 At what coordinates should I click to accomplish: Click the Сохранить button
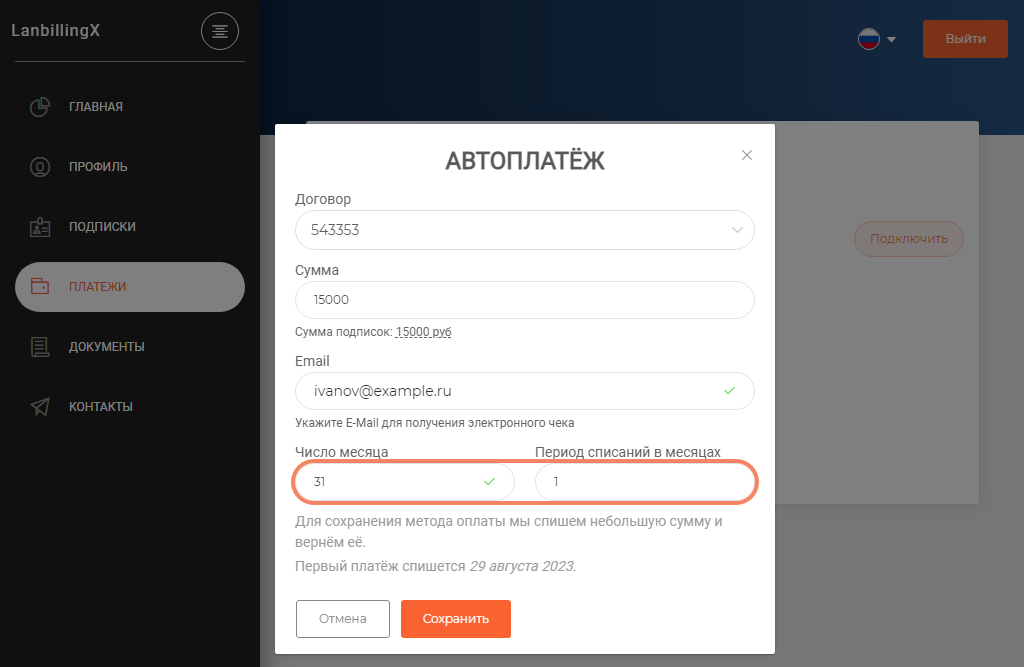456,619
